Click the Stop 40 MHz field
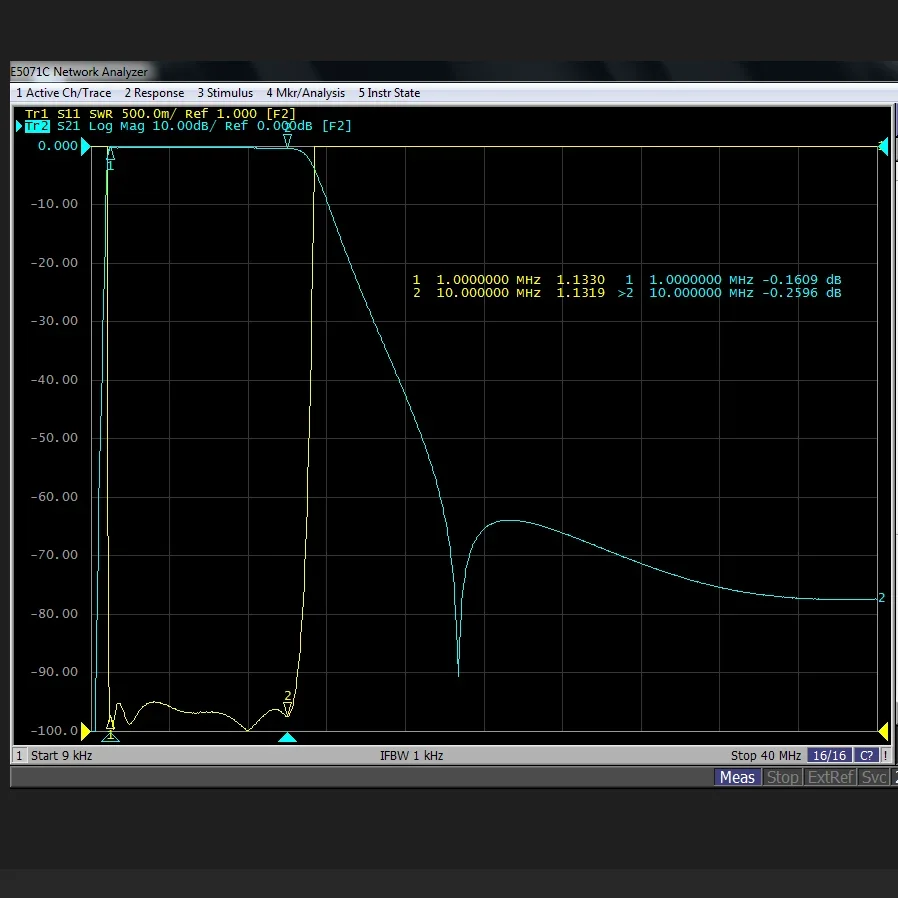Image resolution: width=898 pixels, height=898 pixels. click(x=766, y=756)
